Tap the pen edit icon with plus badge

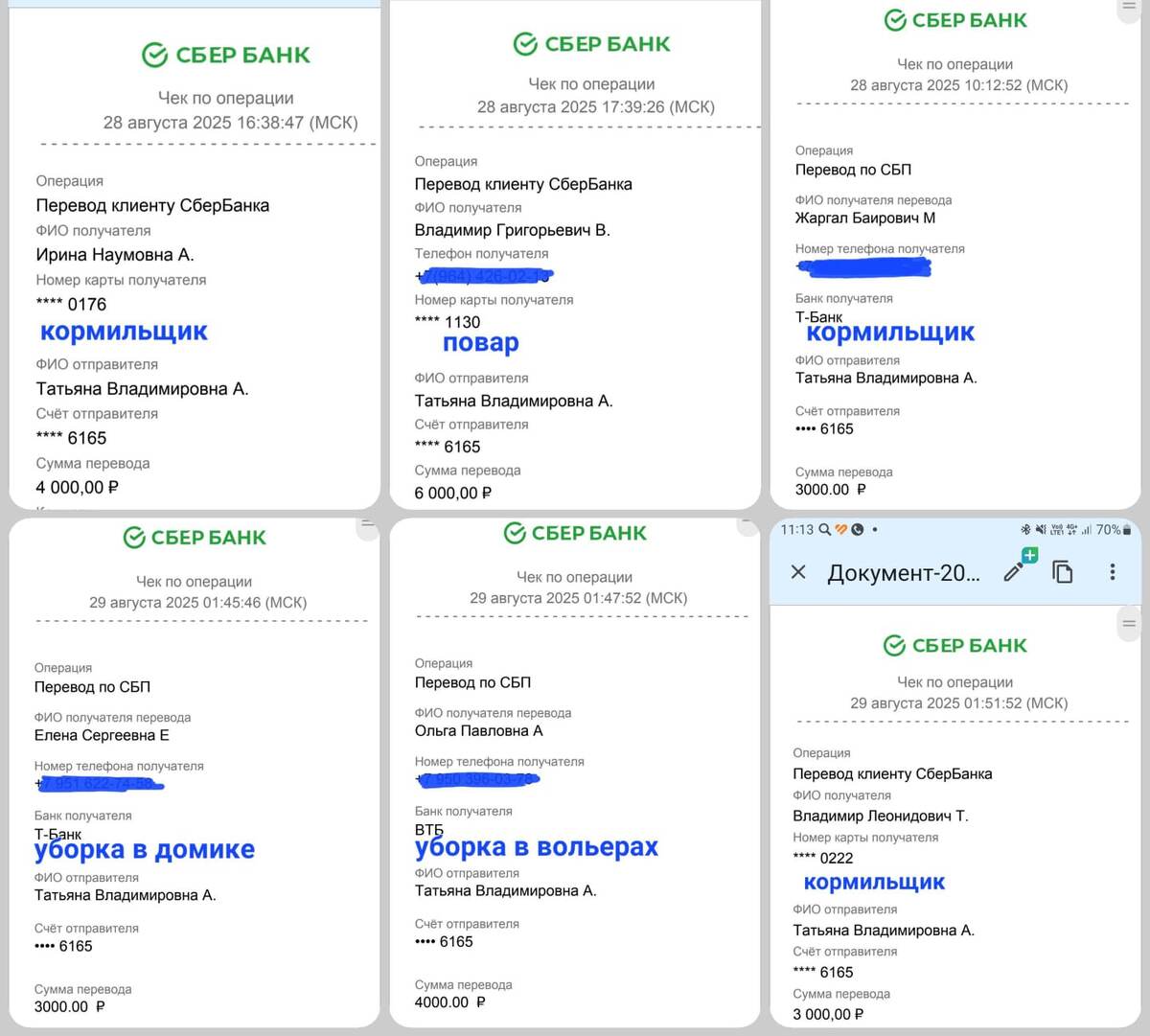point(1020,566)
